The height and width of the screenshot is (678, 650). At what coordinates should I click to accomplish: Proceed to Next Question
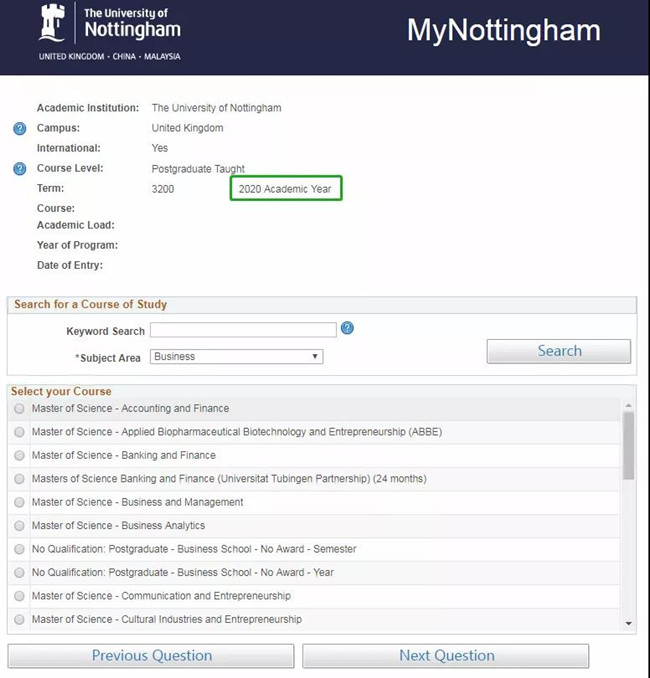tap(446, 656)
